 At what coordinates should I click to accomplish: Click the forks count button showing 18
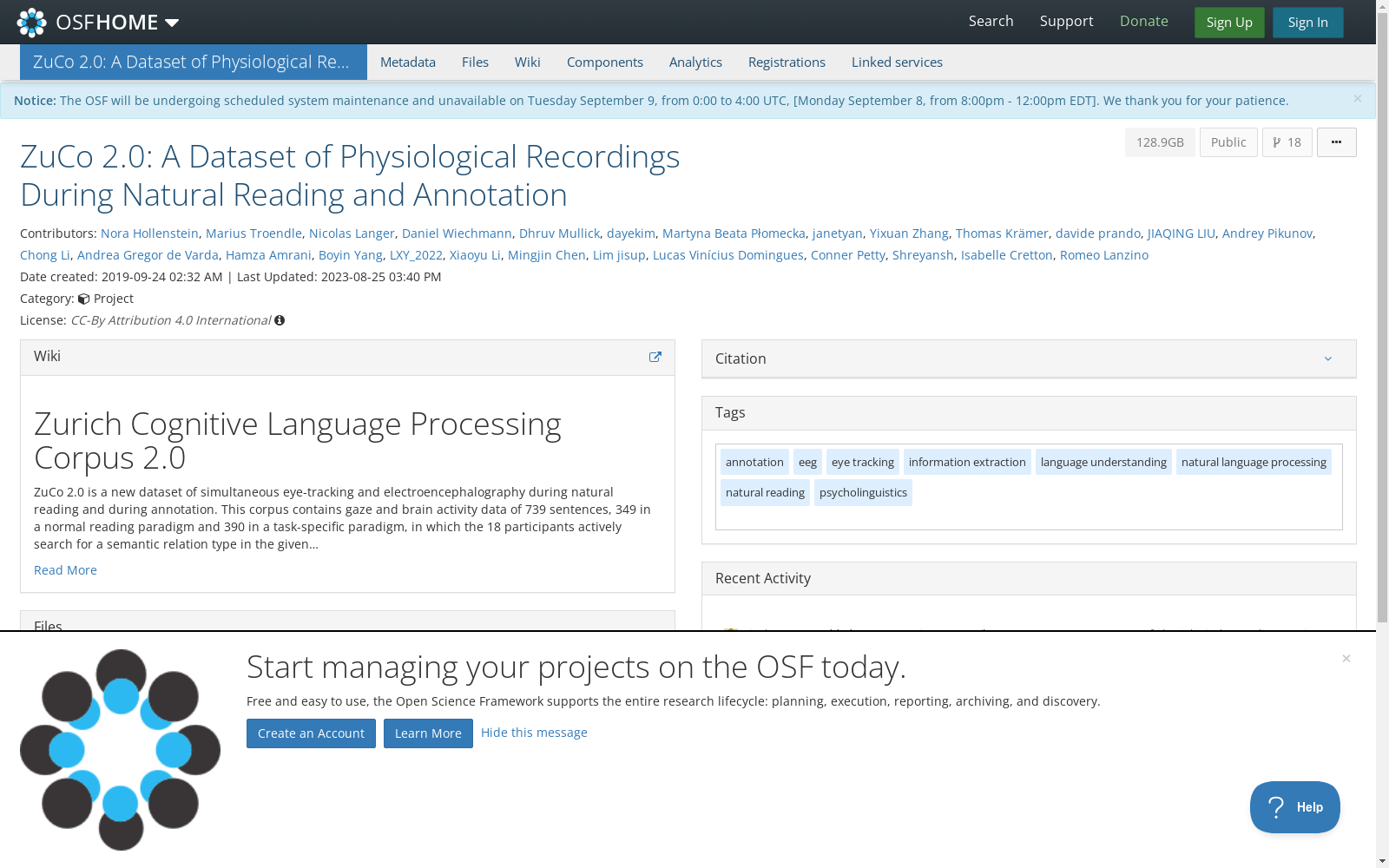(x=1287, y=142)
